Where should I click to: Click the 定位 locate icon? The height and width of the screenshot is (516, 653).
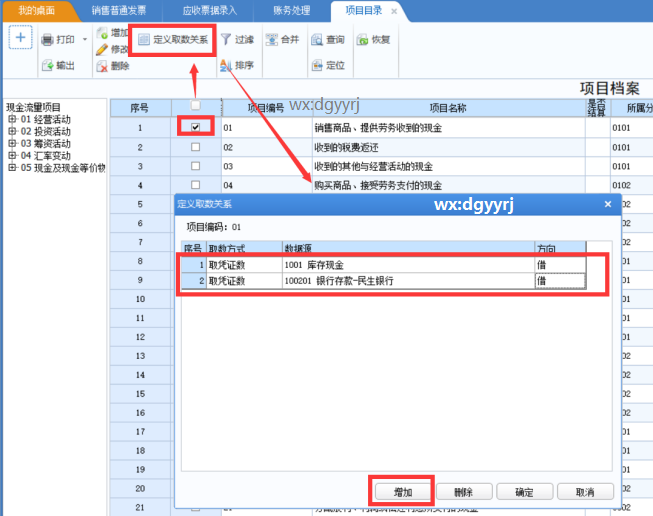(315, 66)
